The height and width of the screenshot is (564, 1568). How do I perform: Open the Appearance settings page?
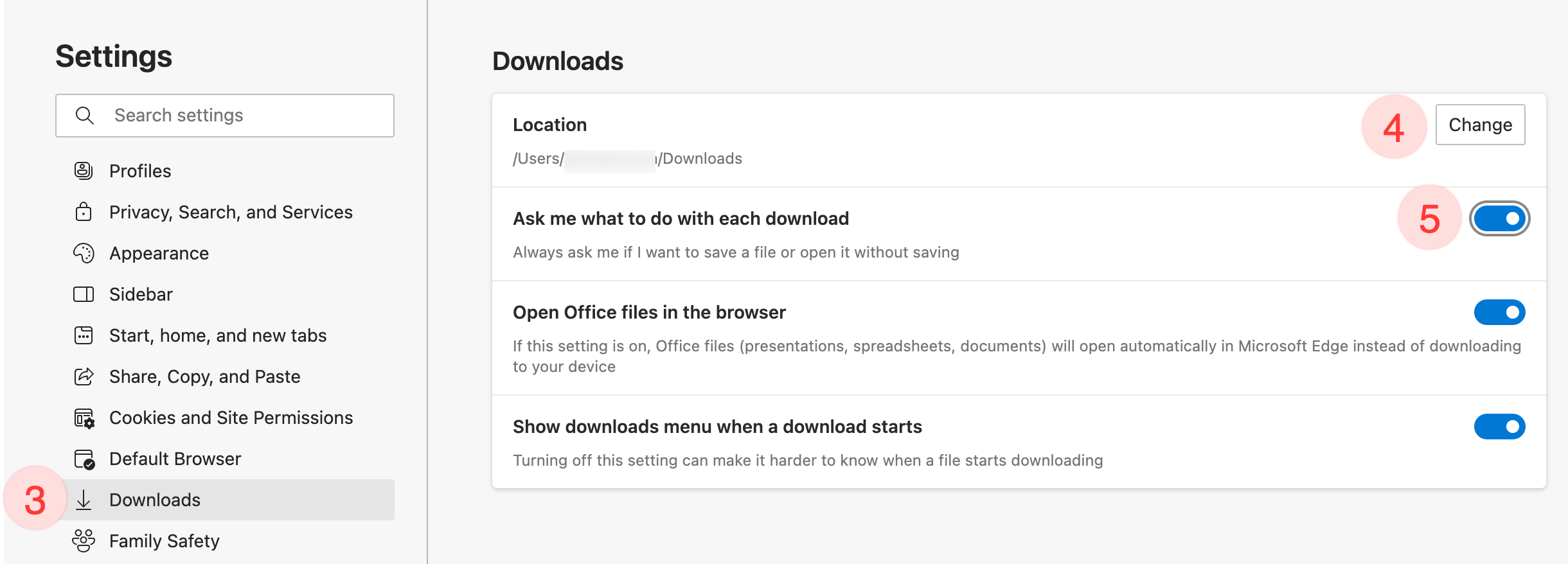159,253
